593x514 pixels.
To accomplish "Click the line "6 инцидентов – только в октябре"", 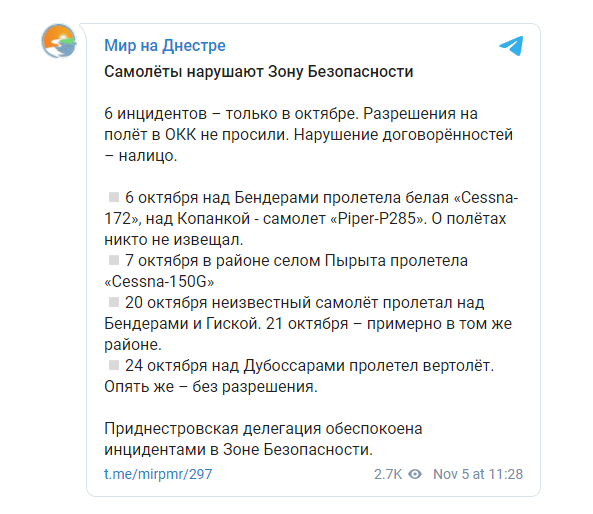I will [231, 114].
